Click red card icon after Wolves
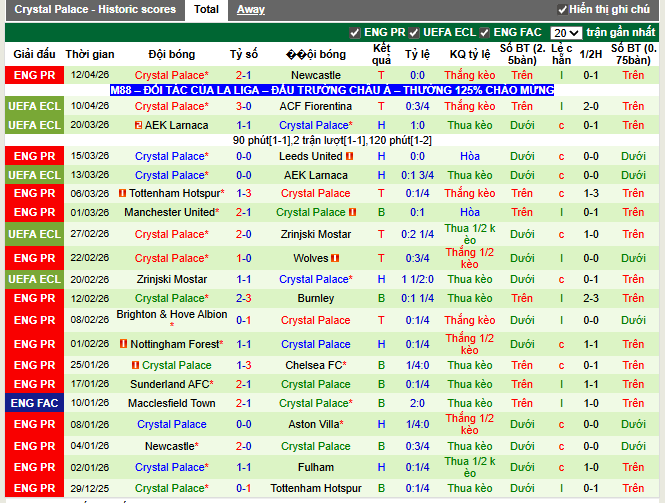Viewport: 665px width, 503px height. click(x=336, y=257)
